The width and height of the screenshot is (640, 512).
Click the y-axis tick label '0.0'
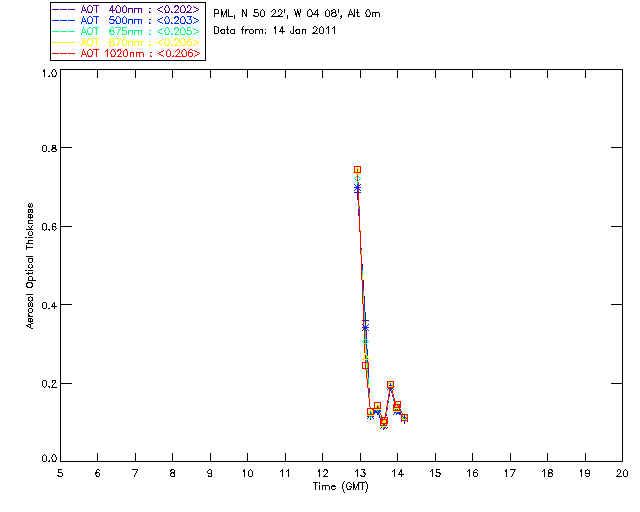pyautogui.click(x=49, y=459)
